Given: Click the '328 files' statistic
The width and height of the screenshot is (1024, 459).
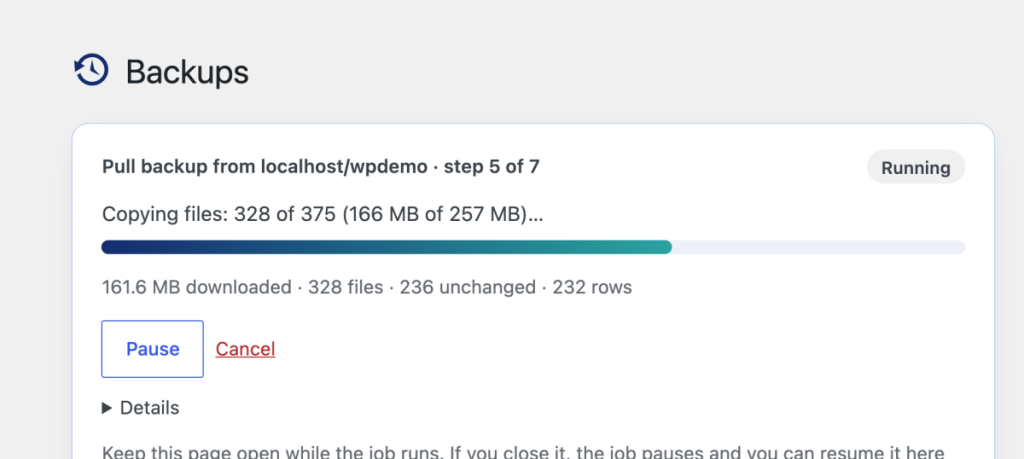Looking at the screenshot, I should point(345,287).
